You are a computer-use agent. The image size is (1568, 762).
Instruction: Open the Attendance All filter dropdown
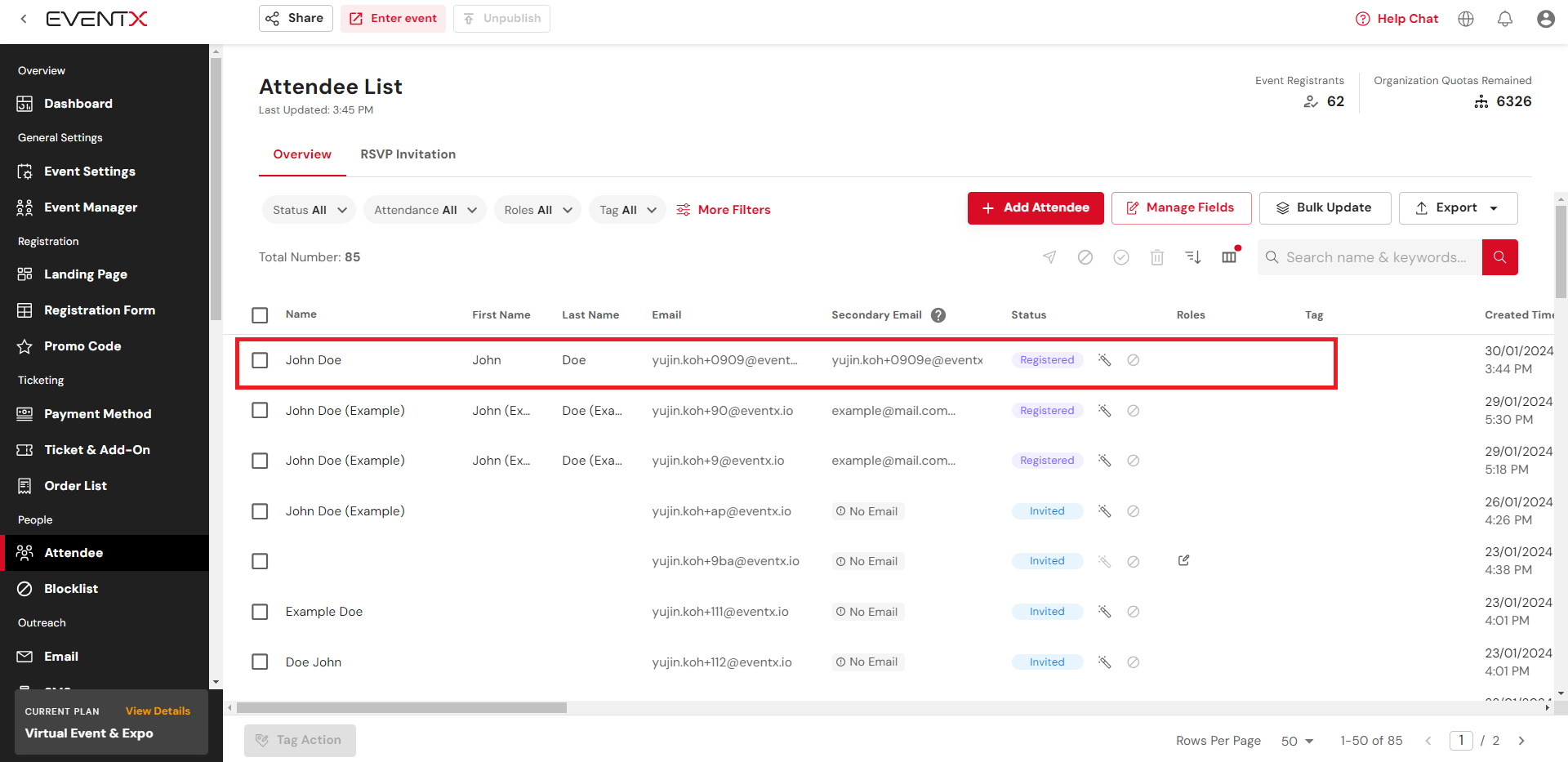[x=425, y=210]
